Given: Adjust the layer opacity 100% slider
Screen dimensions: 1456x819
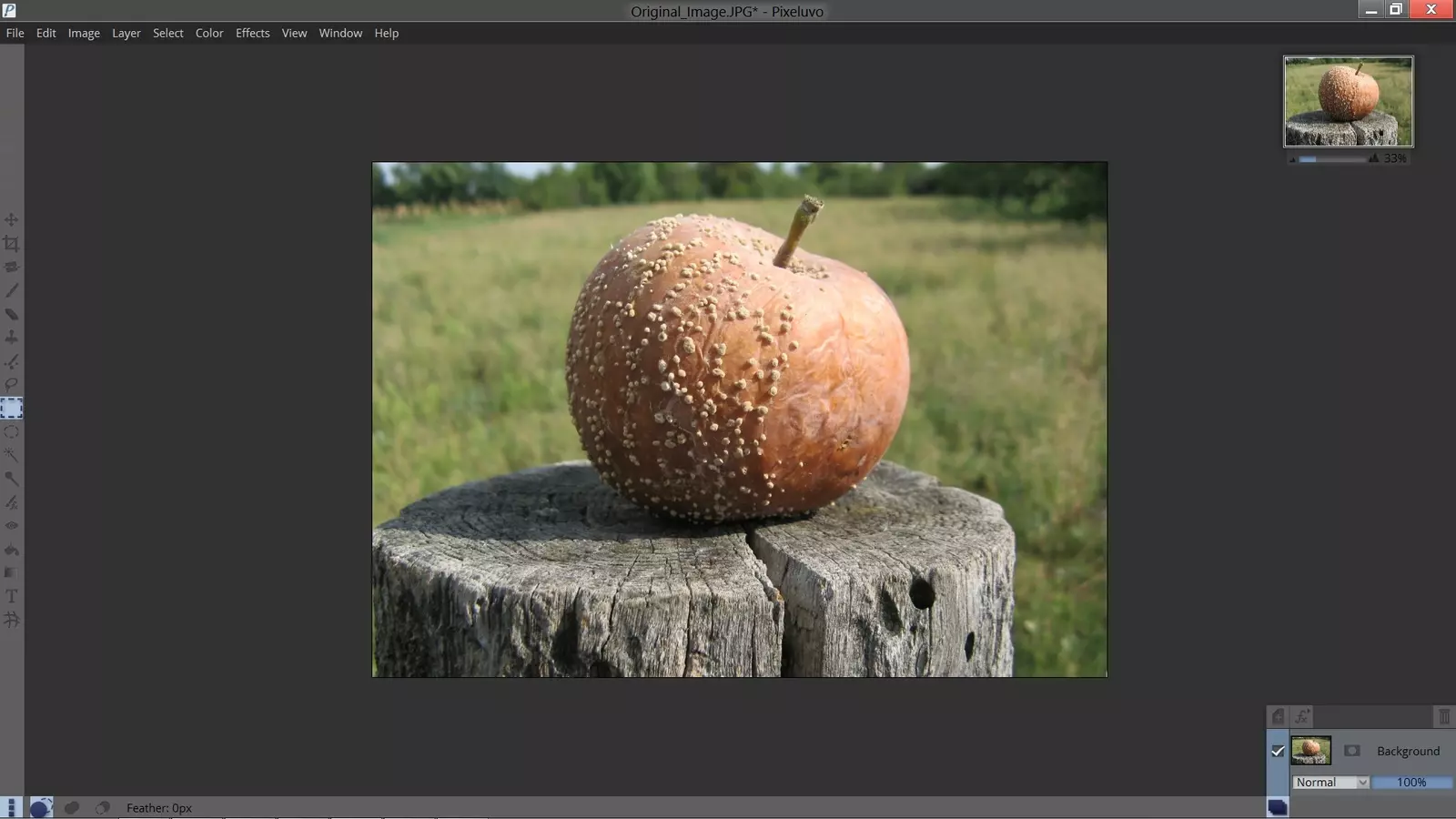Looking at the screenshot, I should click(x=1411, y=783).
